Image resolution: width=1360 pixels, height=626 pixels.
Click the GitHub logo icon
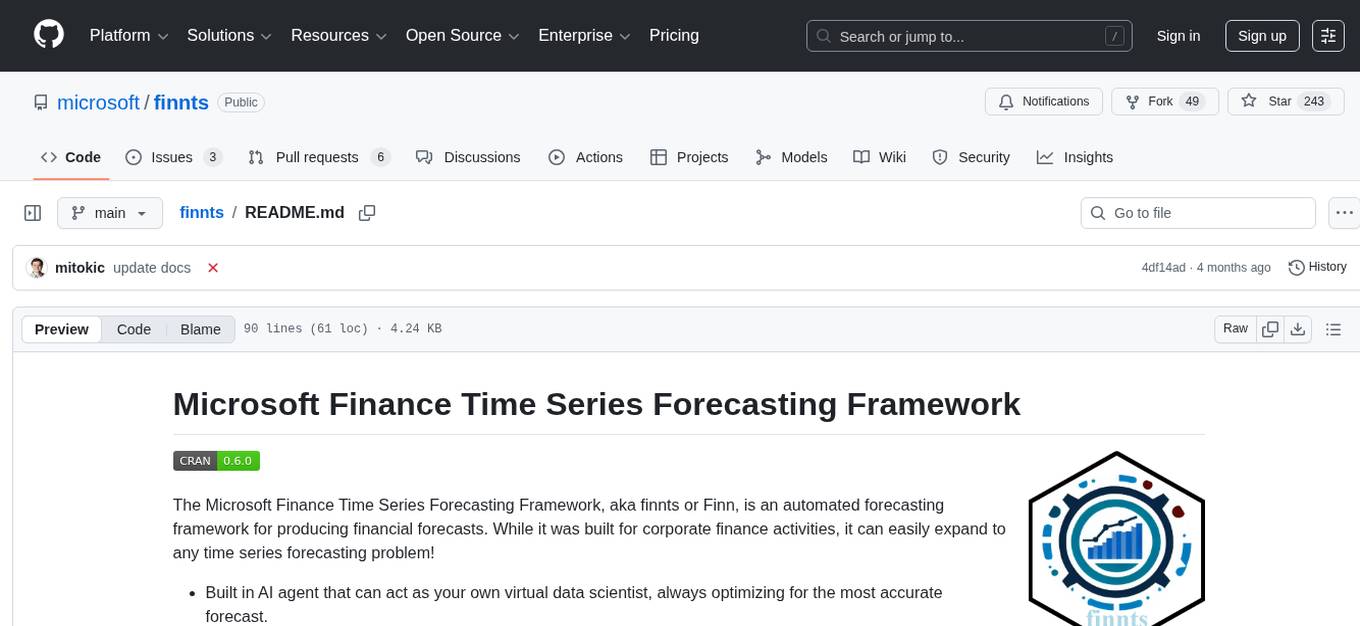pos(49,35)
